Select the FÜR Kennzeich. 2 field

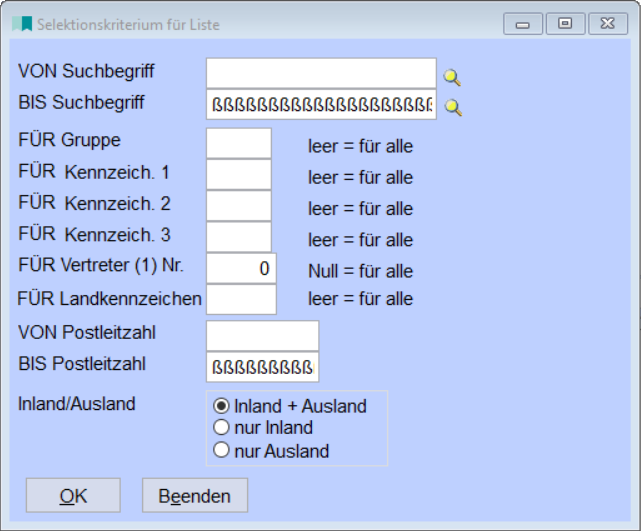pyautogui.click(x=239, y=206)
